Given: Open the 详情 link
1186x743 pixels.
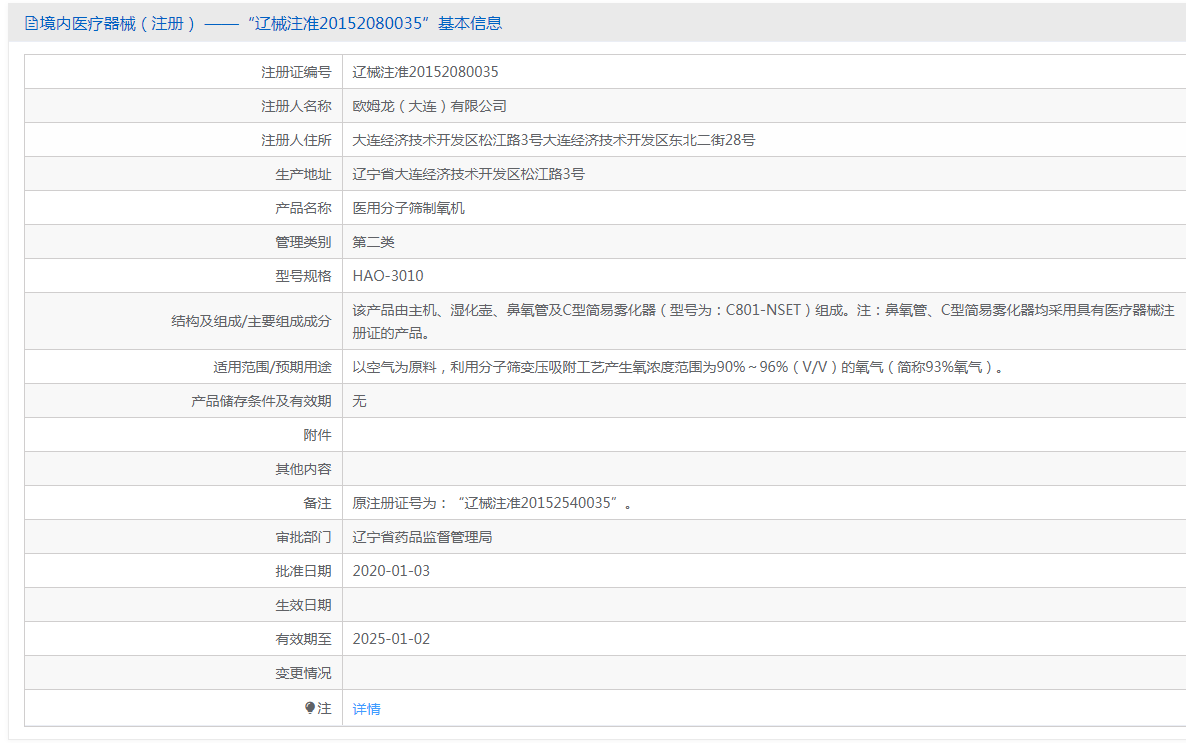Looking at the screenshot, I should pos(366,709).
